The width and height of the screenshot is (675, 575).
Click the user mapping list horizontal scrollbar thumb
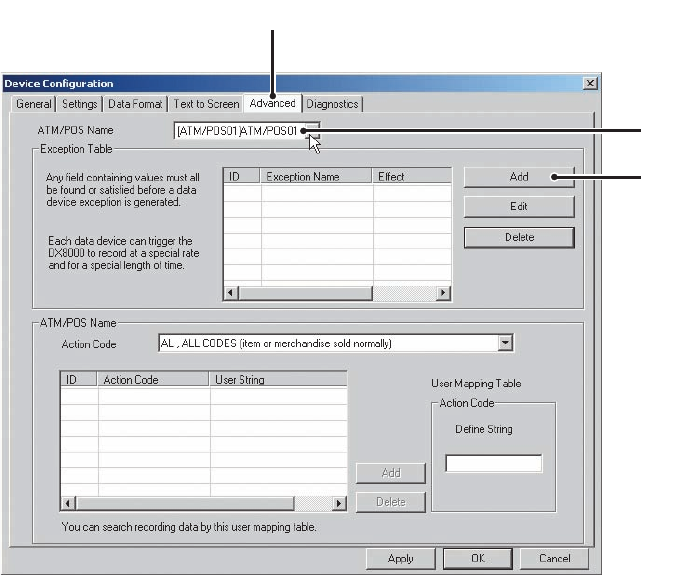click(x=185, y=503)
